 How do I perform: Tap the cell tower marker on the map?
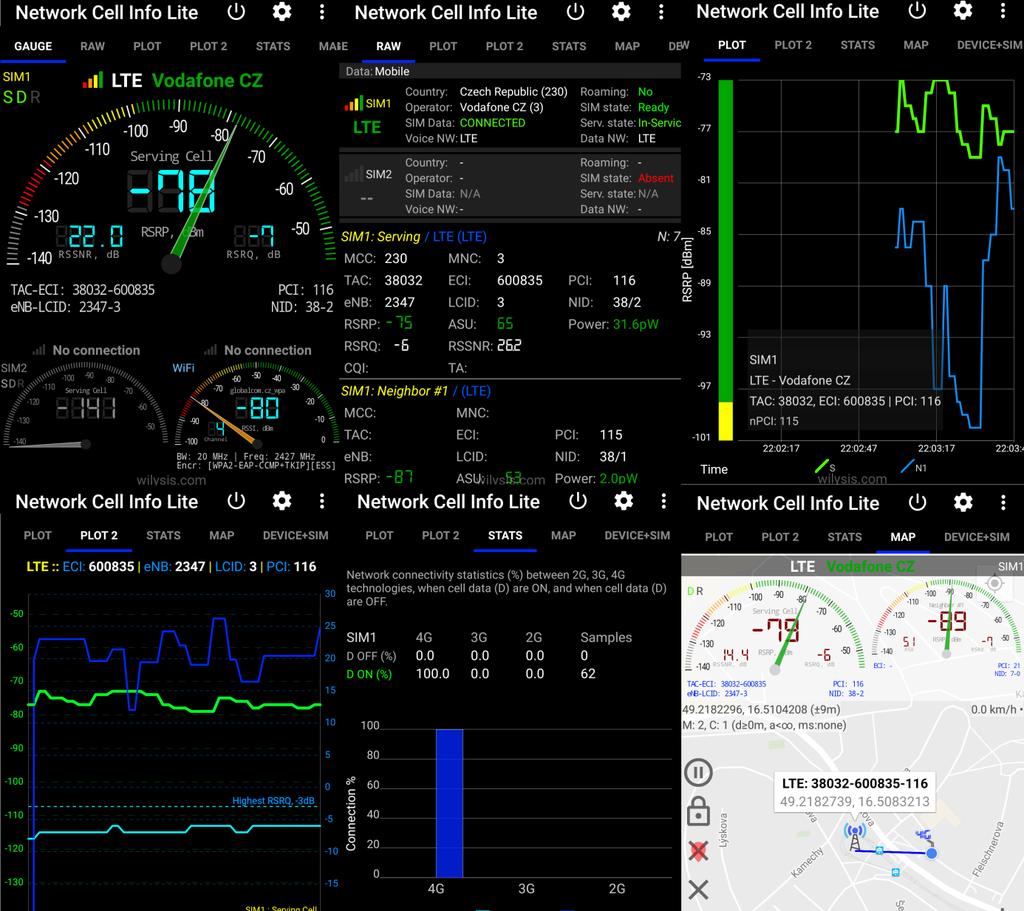coord(854,837)
